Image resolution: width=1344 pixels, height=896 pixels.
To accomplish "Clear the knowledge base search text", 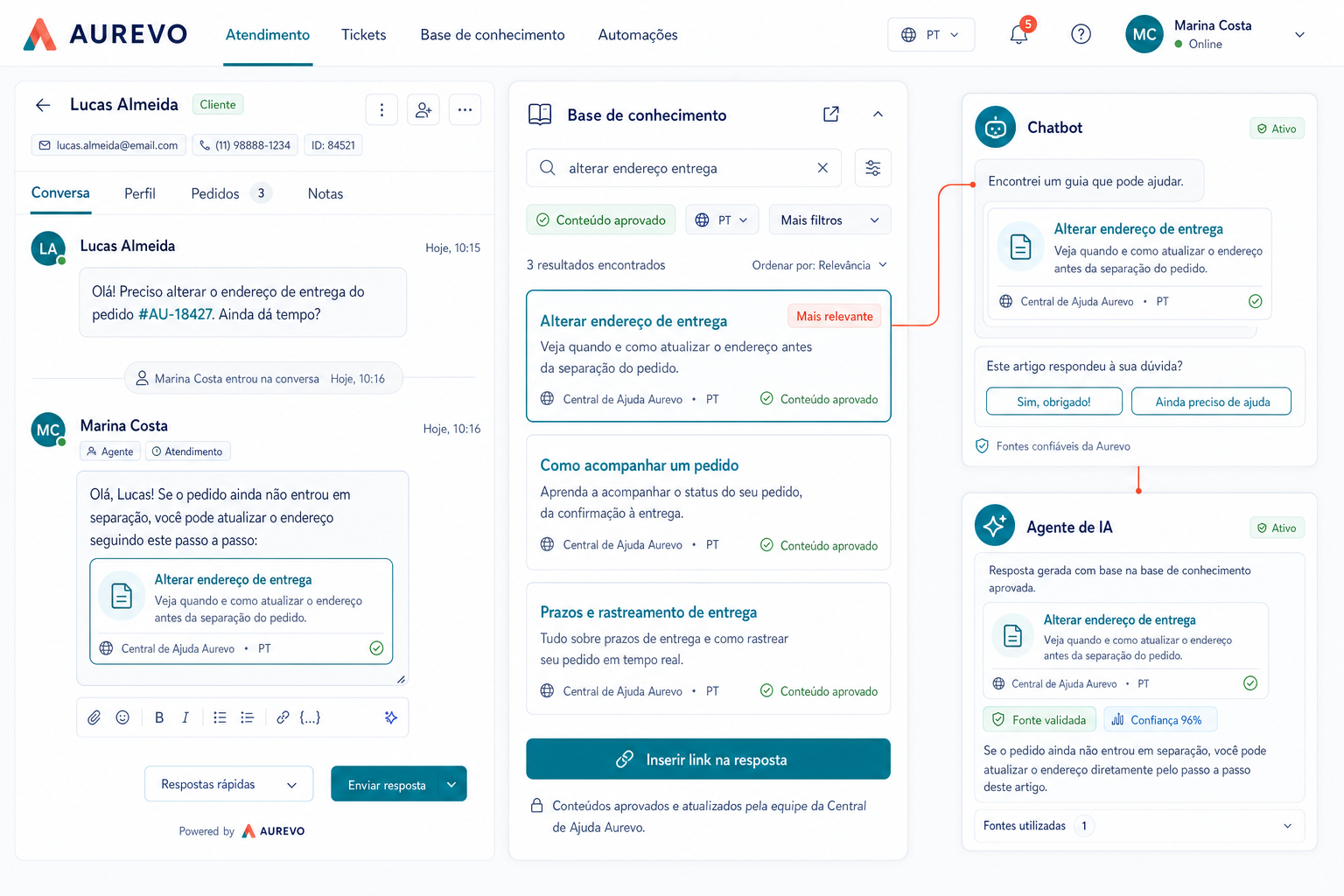I will coord(822,168).
